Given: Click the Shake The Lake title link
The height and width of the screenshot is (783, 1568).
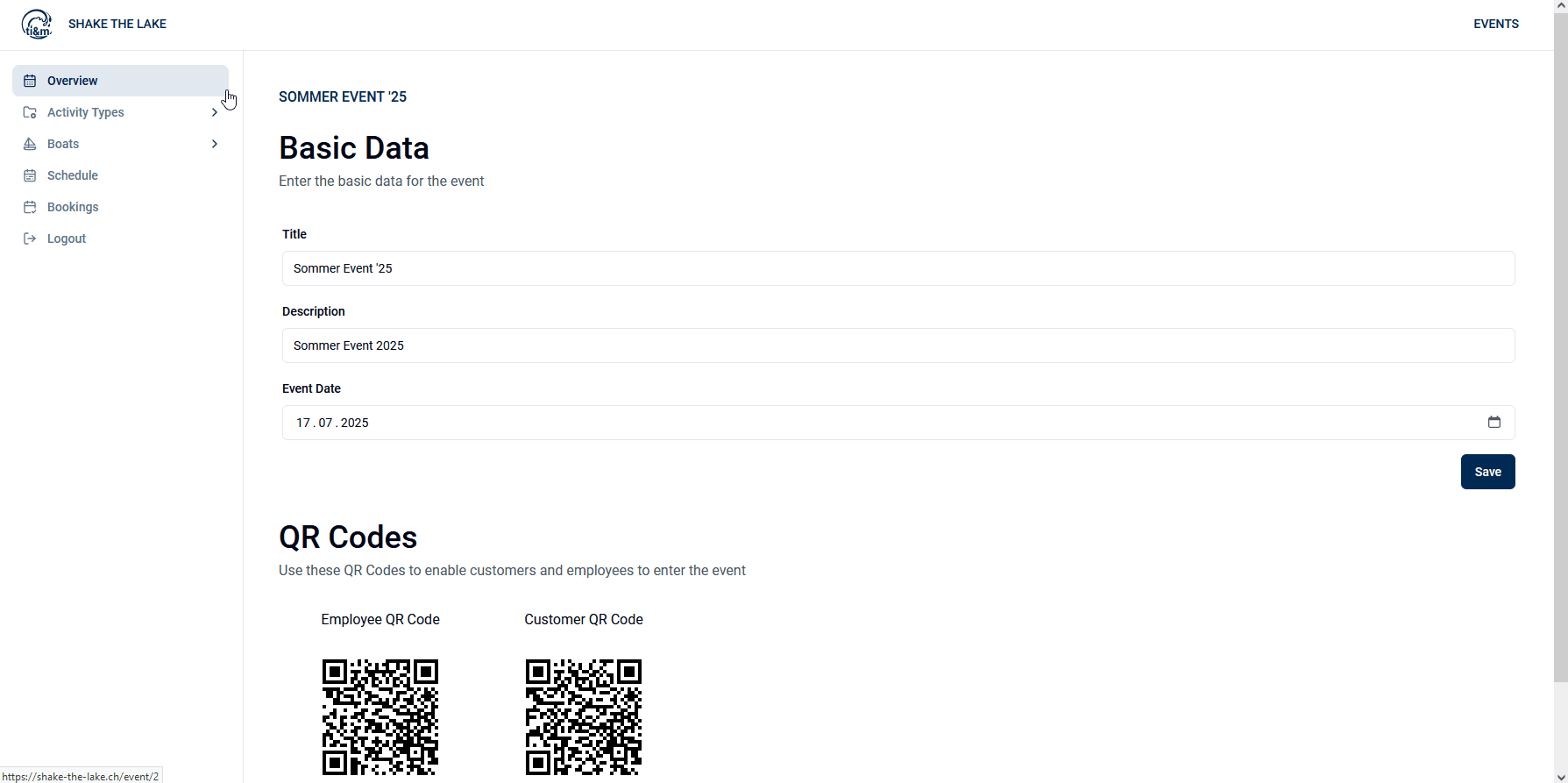Looking at the screenshot, I should (117, 24).
